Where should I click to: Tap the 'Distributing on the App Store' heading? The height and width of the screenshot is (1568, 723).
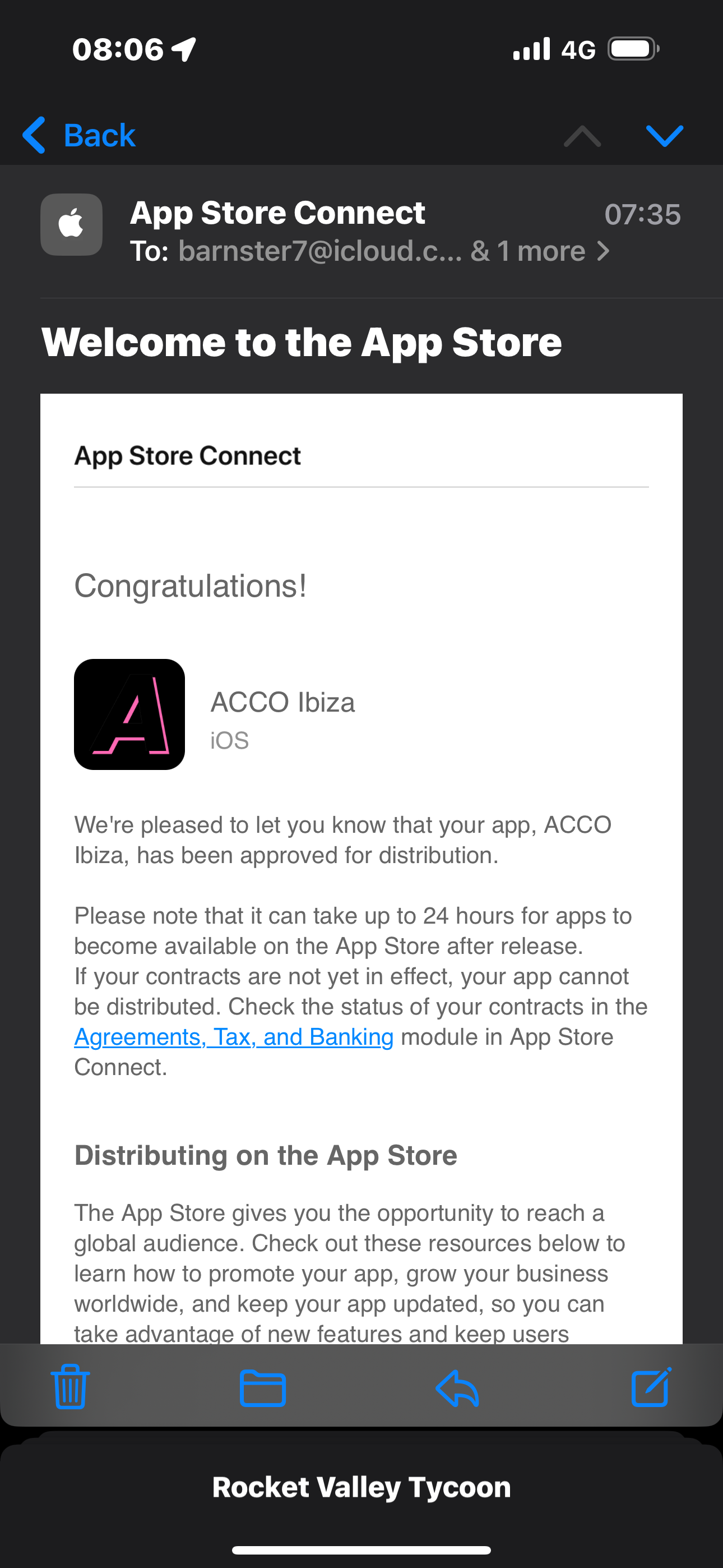point(265,1155)
